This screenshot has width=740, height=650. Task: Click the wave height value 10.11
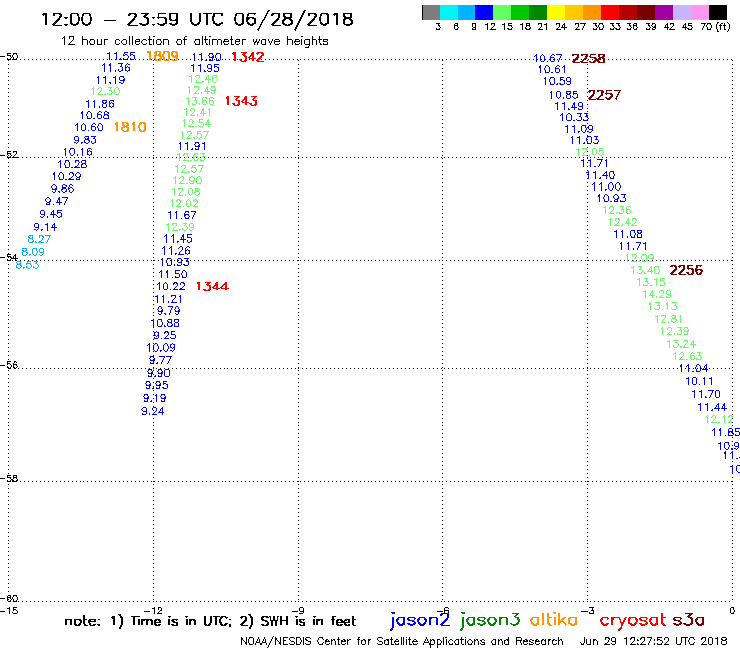coord(699,381)
